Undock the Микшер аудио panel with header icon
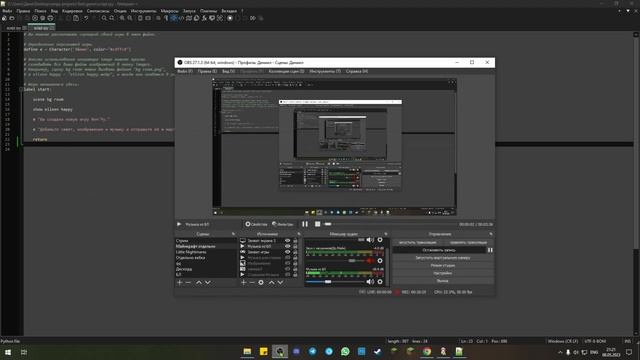 click(x=386, y=234)
